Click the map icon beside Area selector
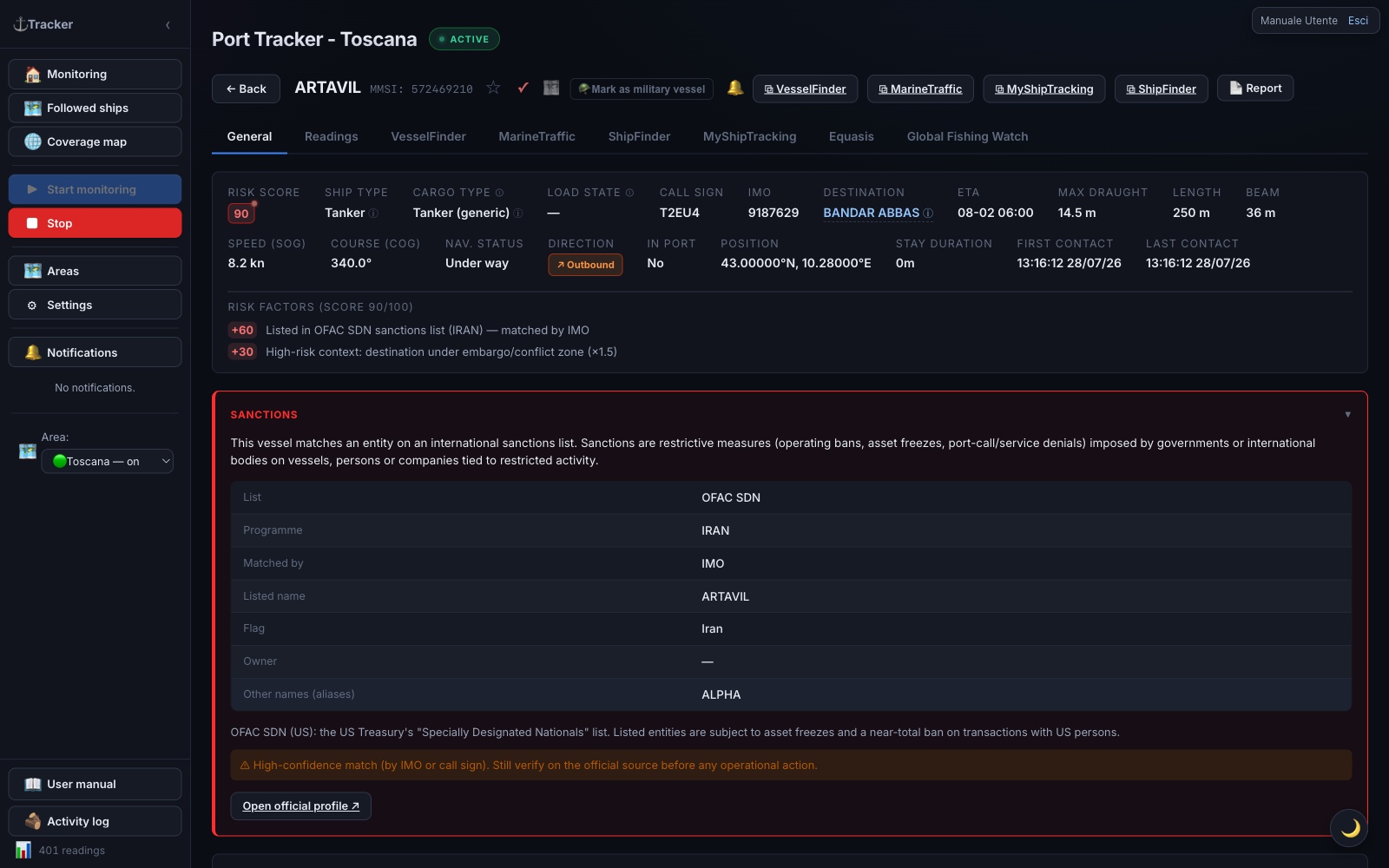The image size is (1389, 868). pyautogui.click(x=28, y=451)
